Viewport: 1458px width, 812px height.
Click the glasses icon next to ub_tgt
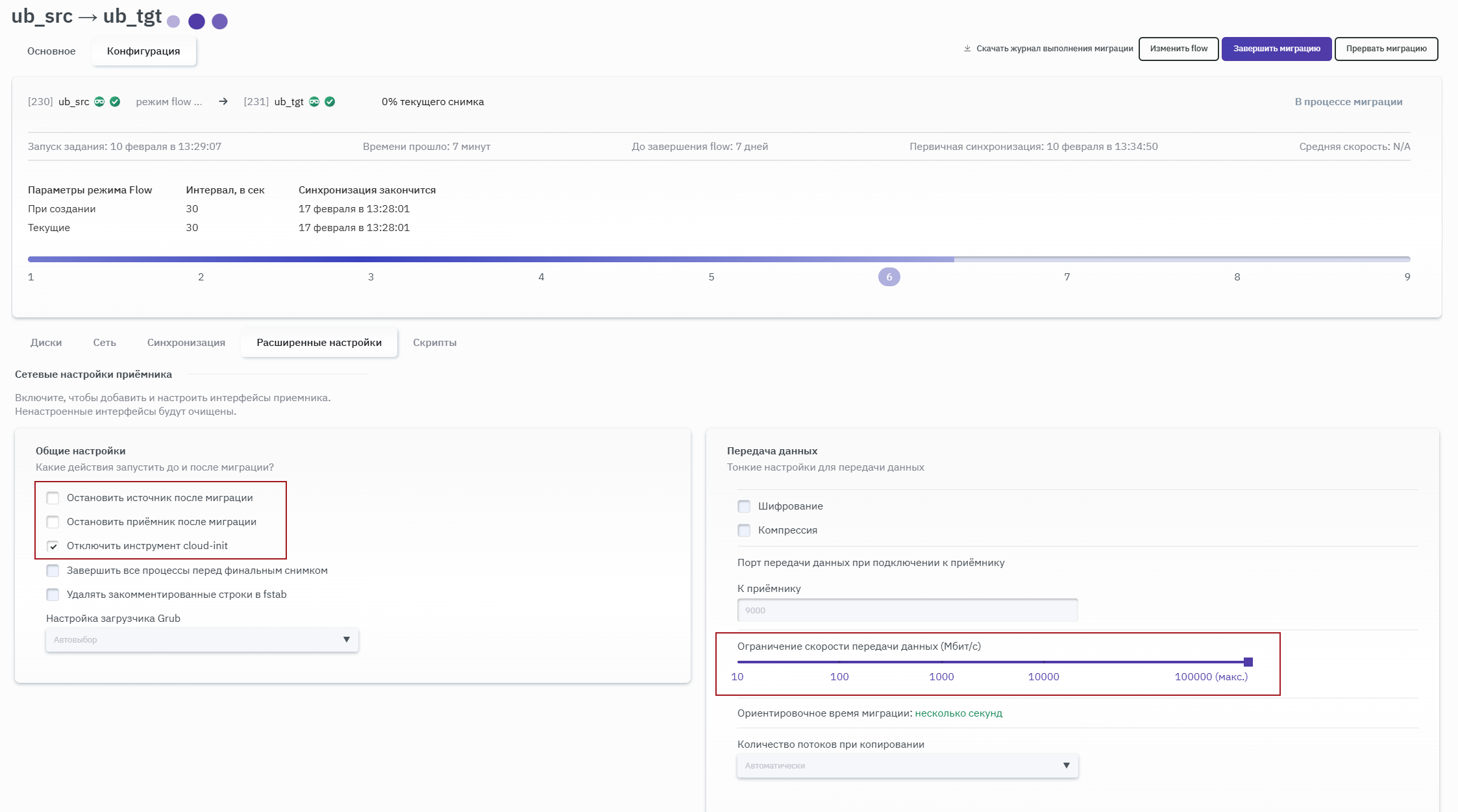[x=314, y=102]
